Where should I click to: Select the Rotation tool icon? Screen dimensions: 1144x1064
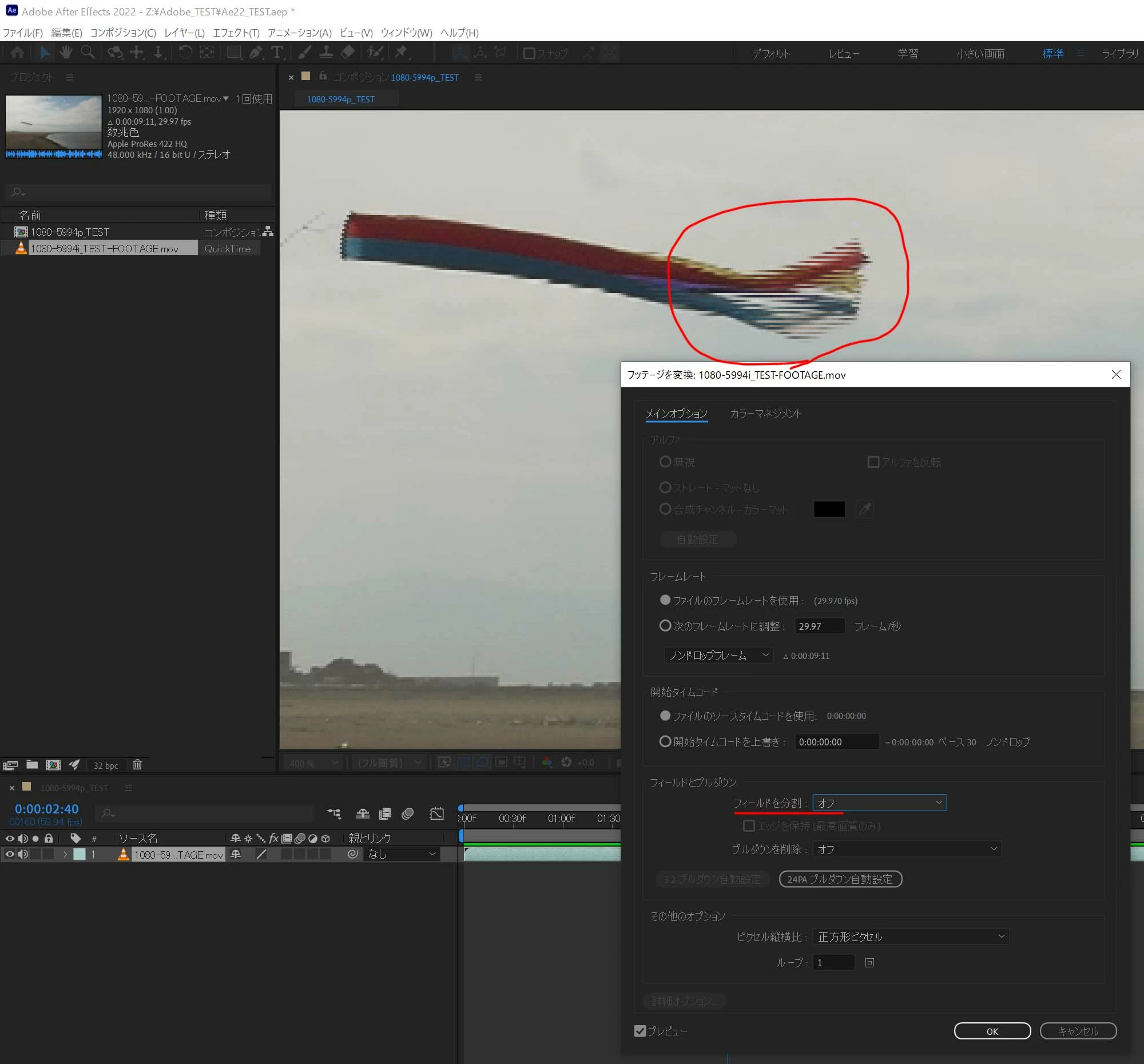point(185,53)
